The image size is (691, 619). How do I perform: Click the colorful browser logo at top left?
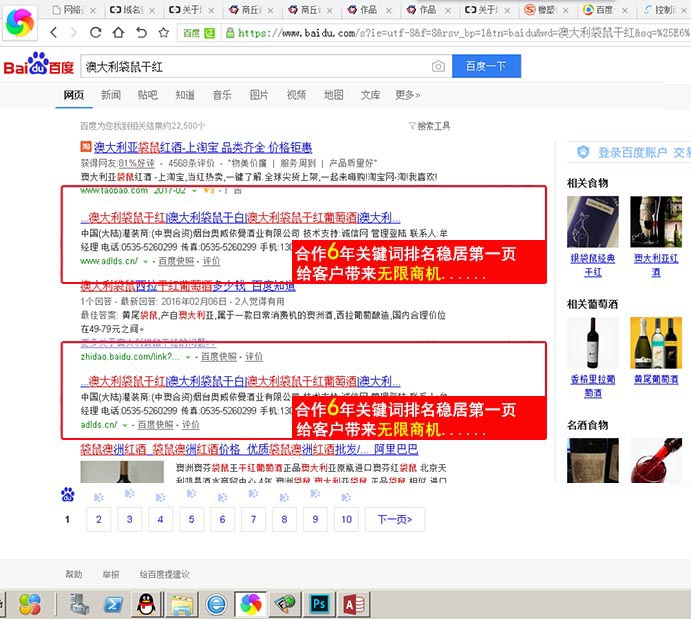[20, 22]
